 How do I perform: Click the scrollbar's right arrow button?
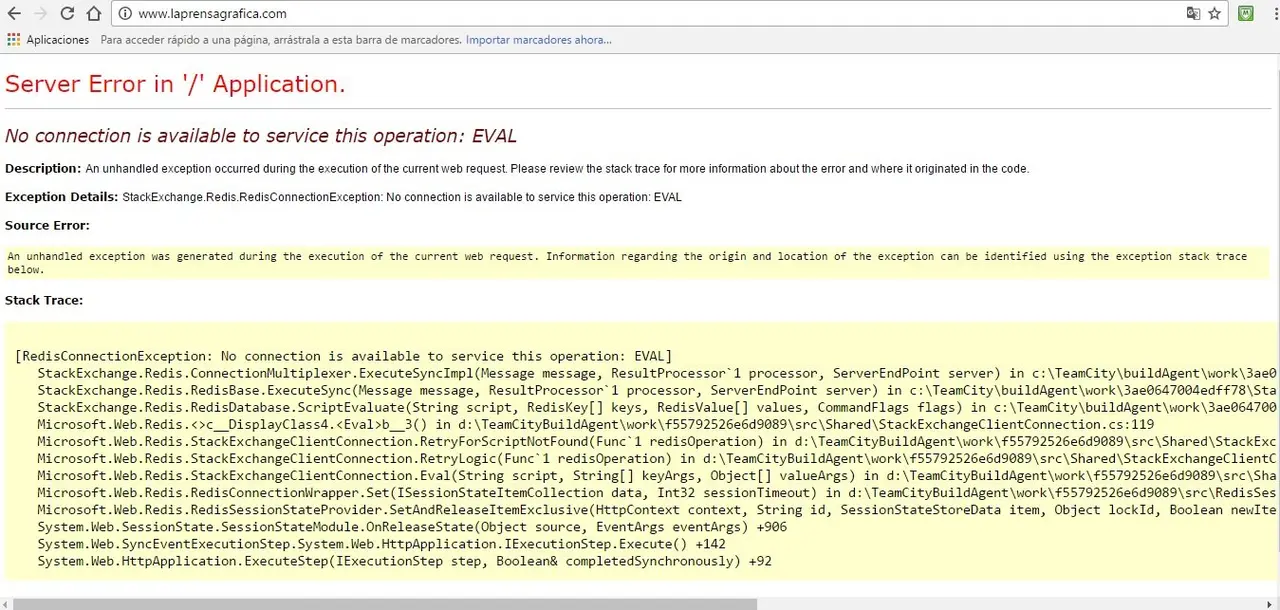point(1273,604)
